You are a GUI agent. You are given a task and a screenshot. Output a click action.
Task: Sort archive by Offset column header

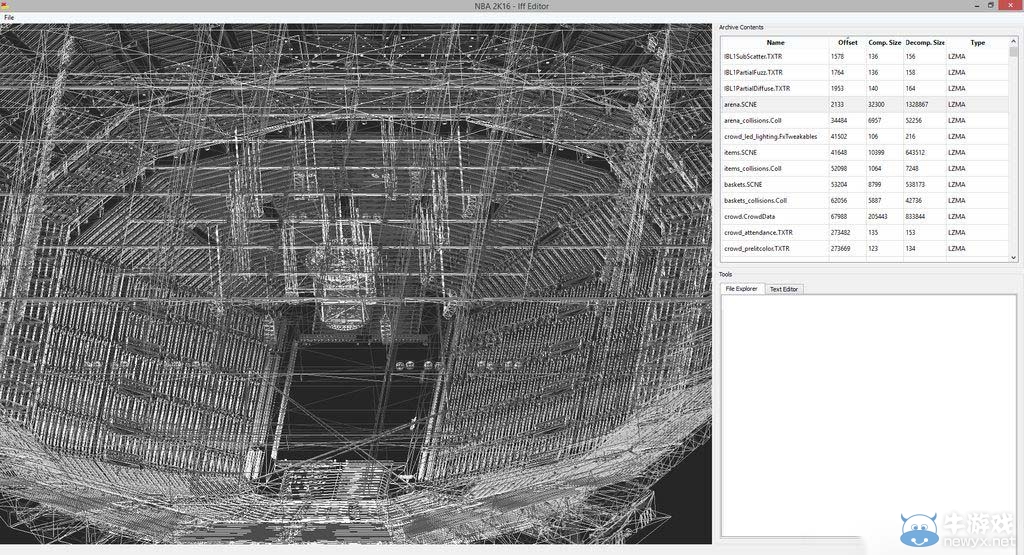click(848, 42)
